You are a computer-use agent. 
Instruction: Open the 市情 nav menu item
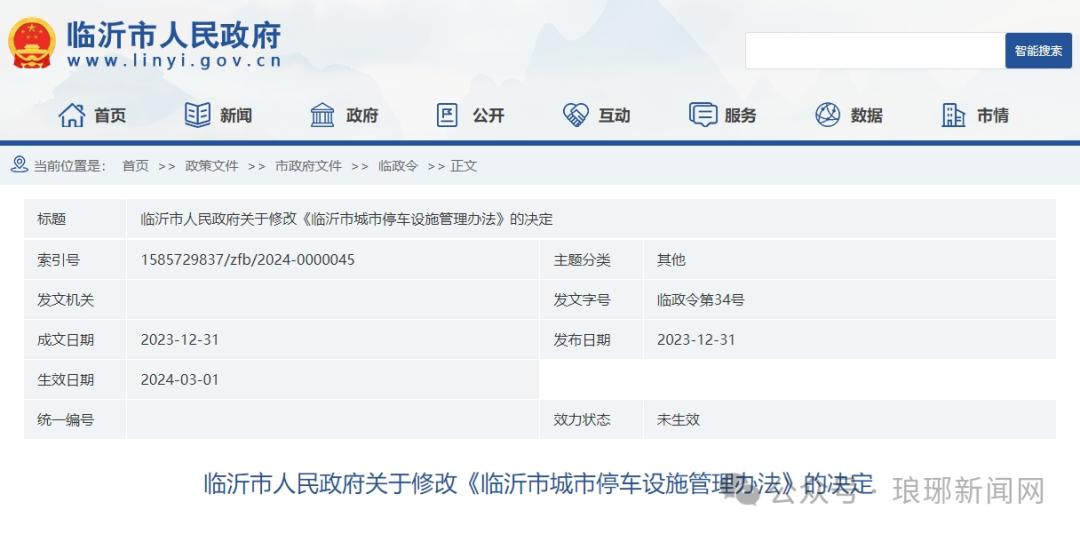tap(993, 116)
